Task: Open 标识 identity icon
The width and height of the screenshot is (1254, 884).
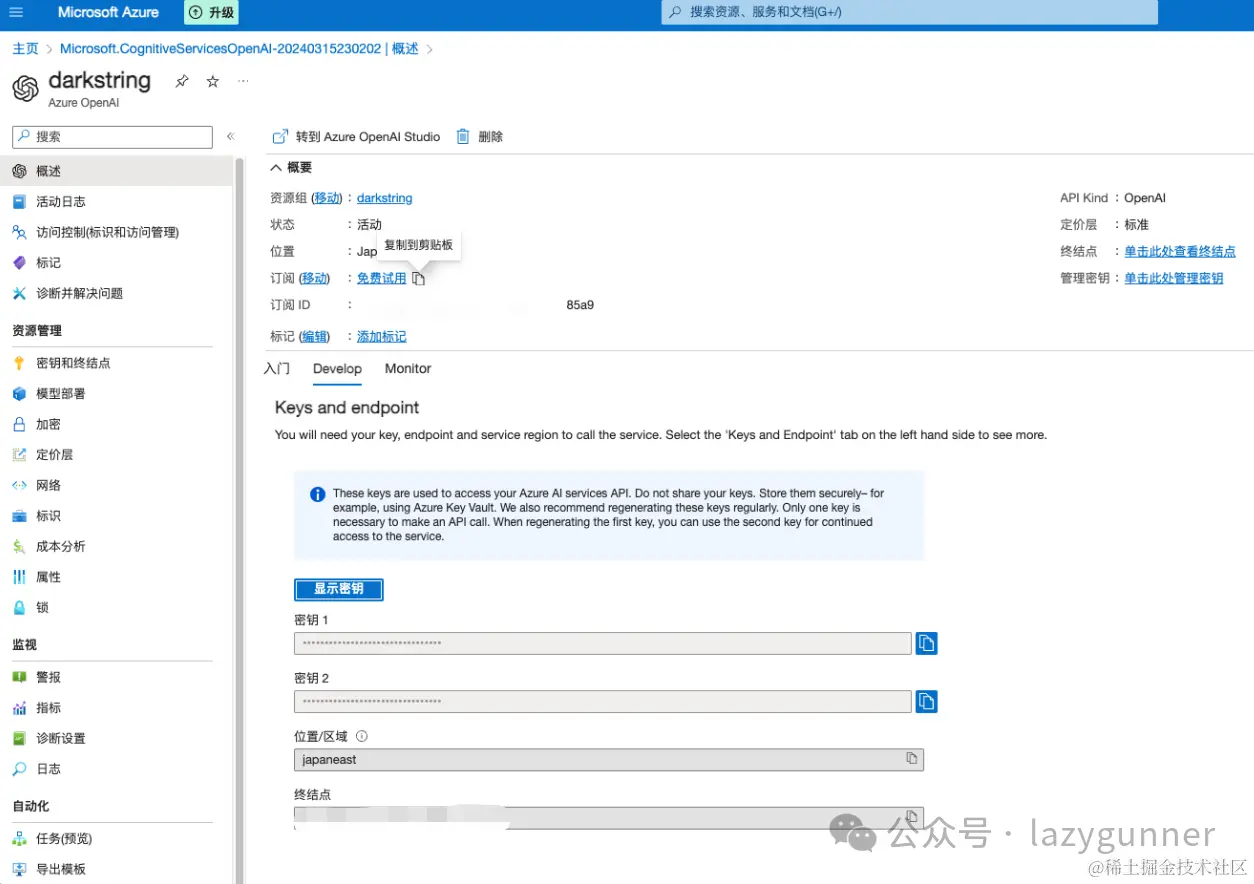Action: [x=19, y=516]
